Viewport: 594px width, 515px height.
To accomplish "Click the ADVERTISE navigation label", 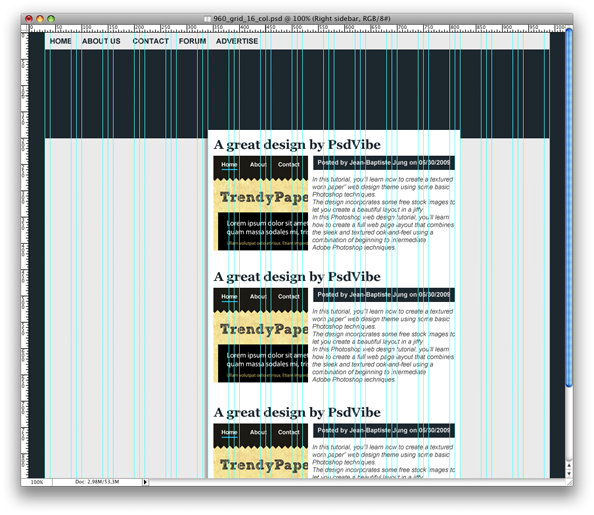I will [x=237, y=41].
